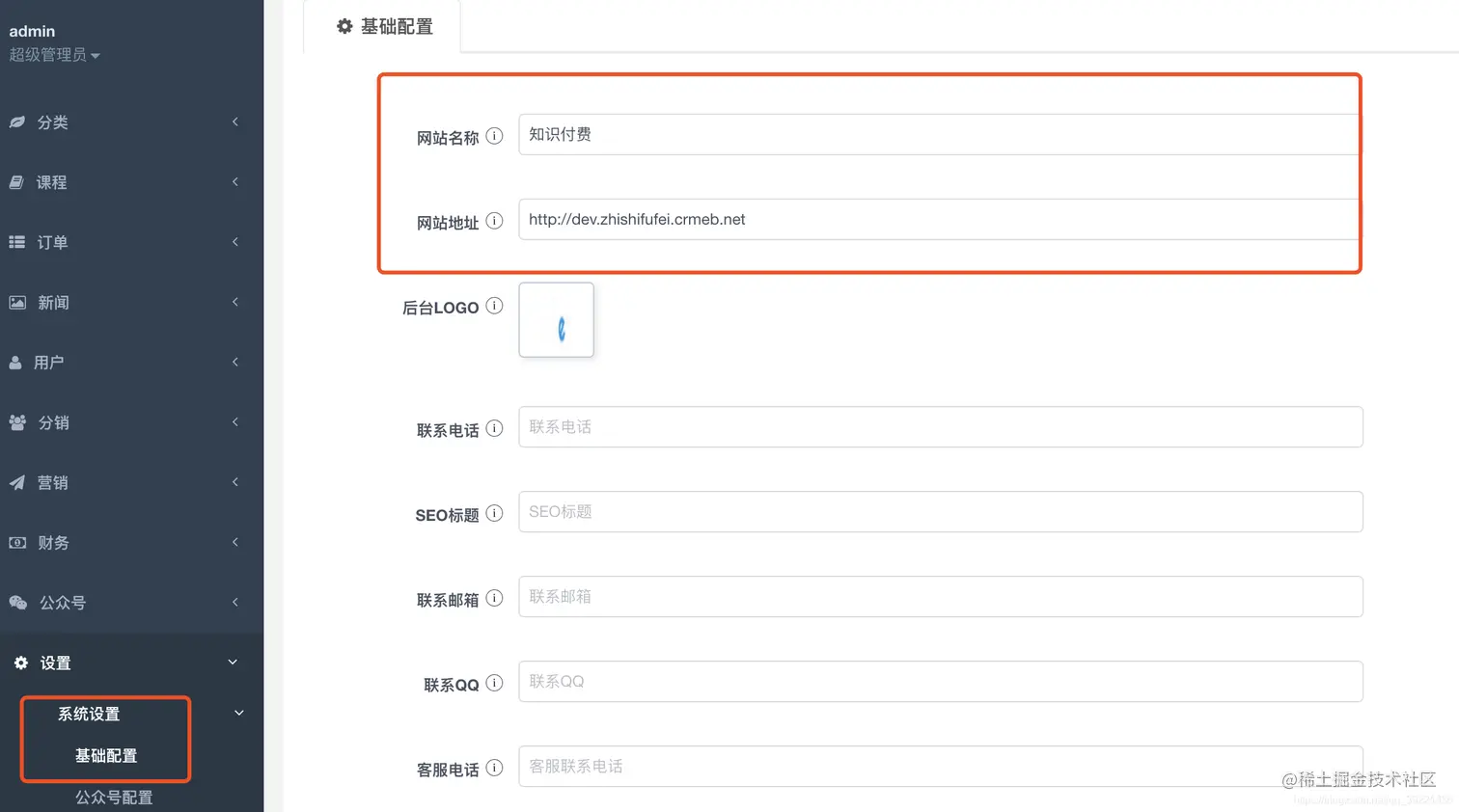Open the 营销 sidebar menu
This screenshot has height=812, width=1459.
[131, 482]
